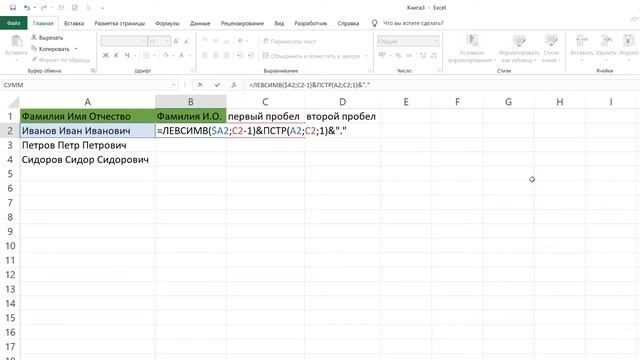This screenshot has height=360, width=640.
Task: Click cell второй пробел
Action: (342, 116)
